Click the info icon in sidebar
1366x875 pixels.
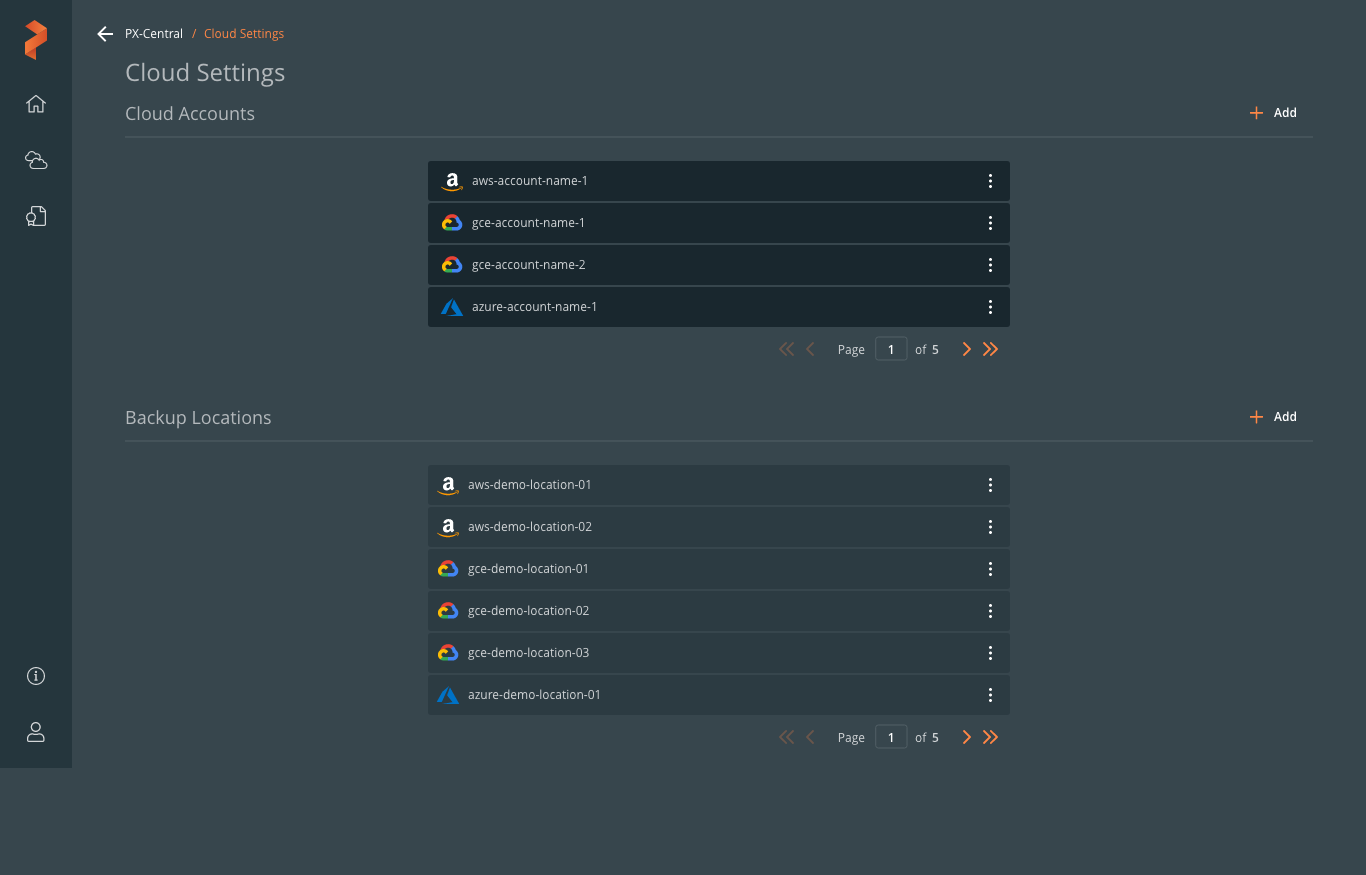click(36, 676)
